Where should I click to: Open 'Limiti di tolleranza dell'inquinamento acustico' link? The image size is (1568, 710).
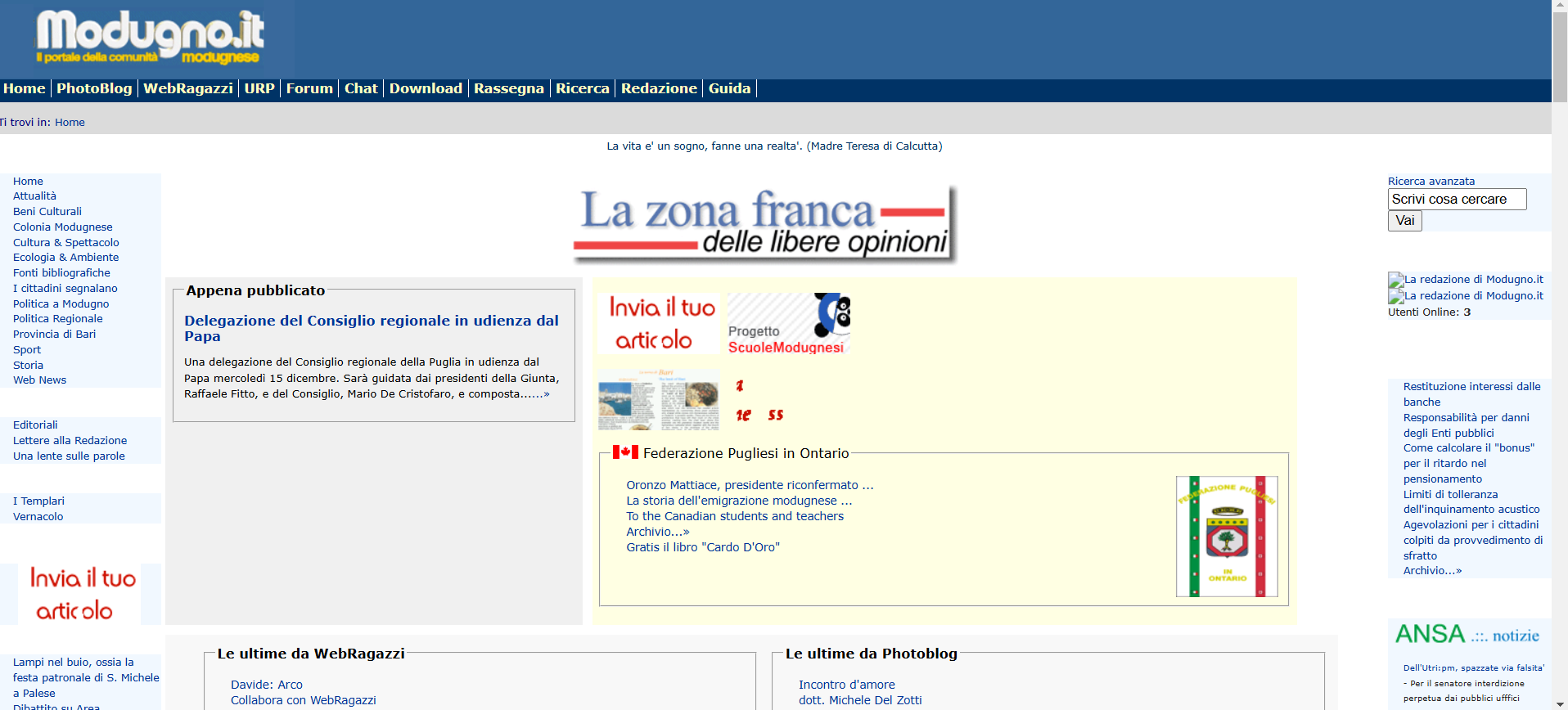point(1471,502)
